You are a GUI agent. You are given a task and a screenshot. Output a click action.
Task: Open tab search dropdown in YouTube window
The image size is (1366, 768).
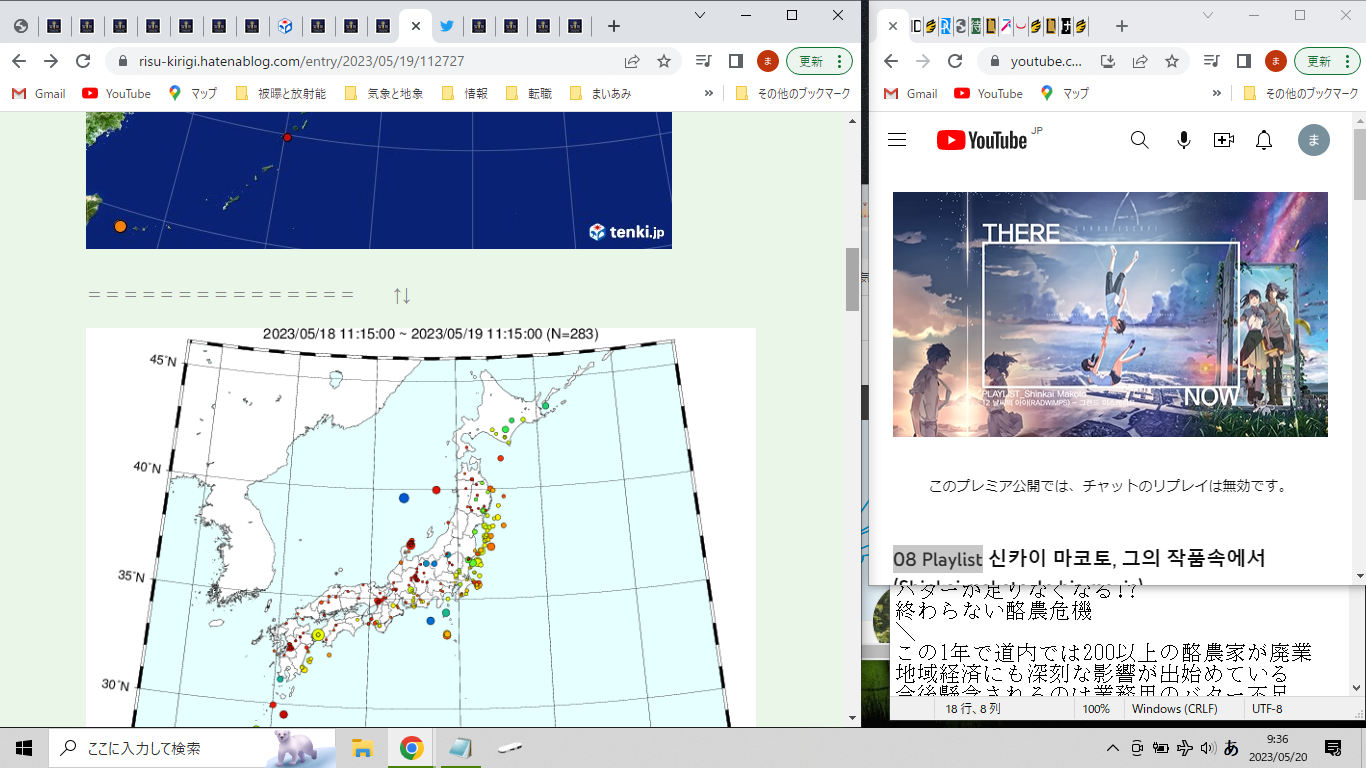tap(1208, 15)
